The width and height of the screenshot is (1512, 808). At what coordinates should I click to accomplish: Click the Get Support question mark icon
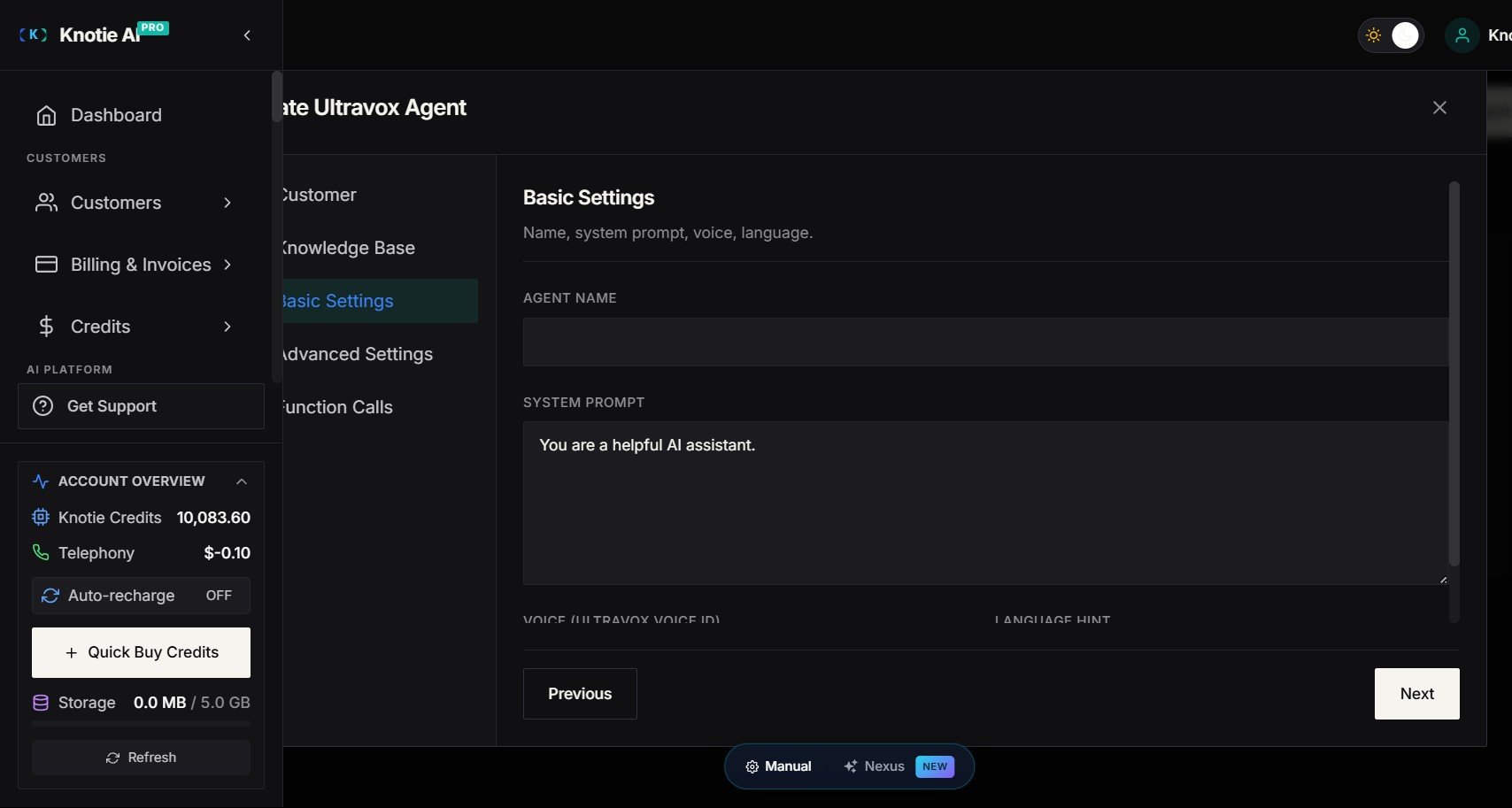(42, 406)
